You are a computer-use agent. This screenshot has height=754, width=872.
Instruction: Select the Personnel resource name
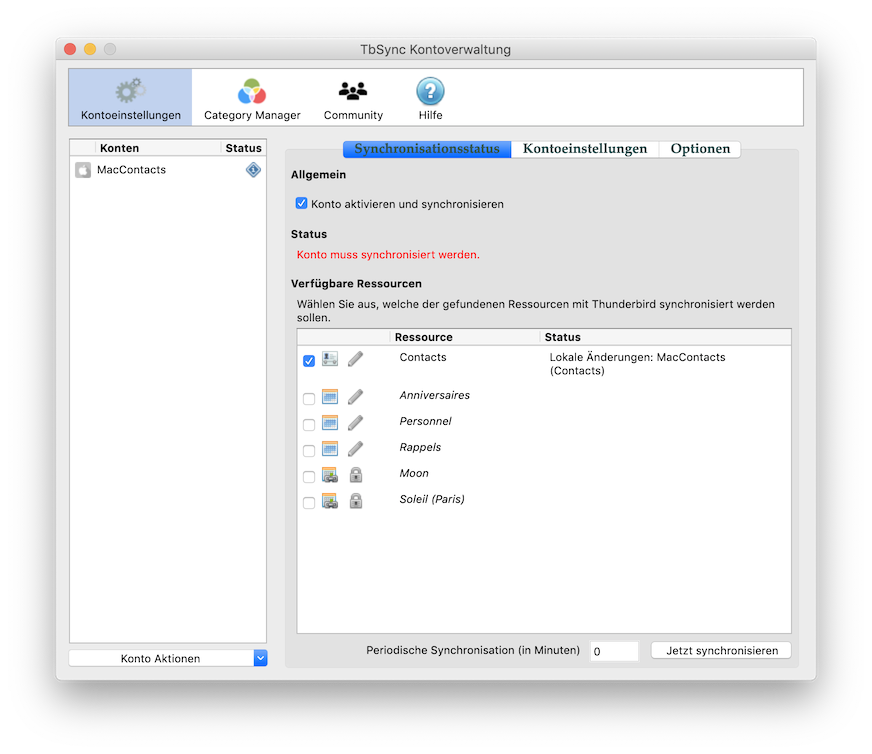(425, 421)
